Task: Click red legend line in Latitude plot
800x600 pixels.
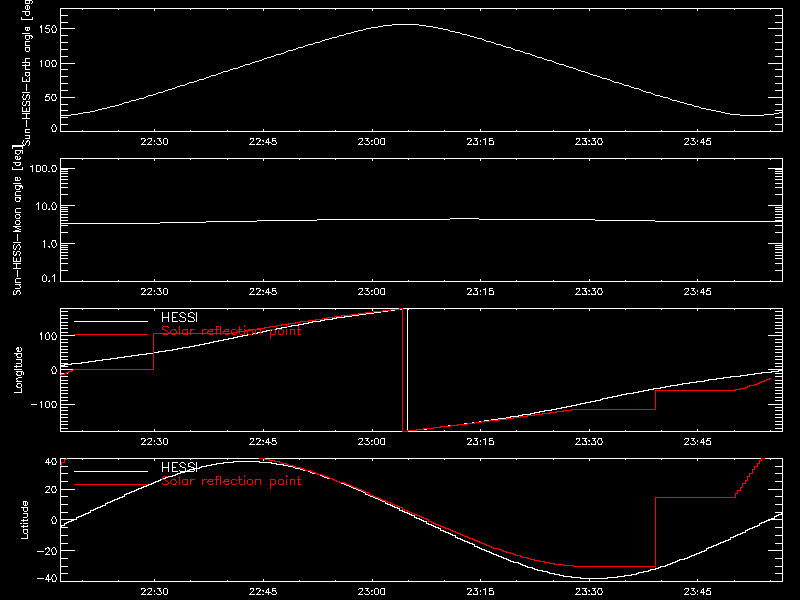Action: click(x=111, y=485)
